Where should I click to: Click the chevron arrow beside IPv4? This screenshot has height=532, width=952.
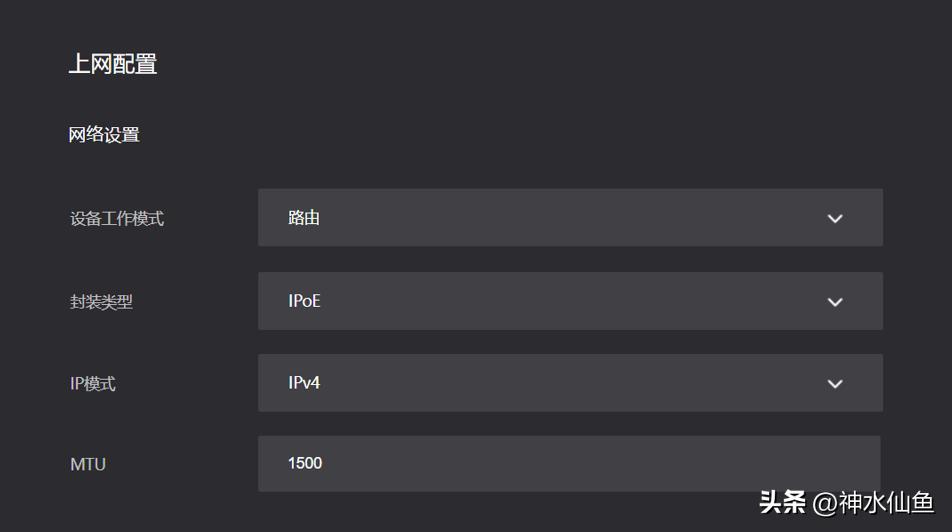click(835, 384)
